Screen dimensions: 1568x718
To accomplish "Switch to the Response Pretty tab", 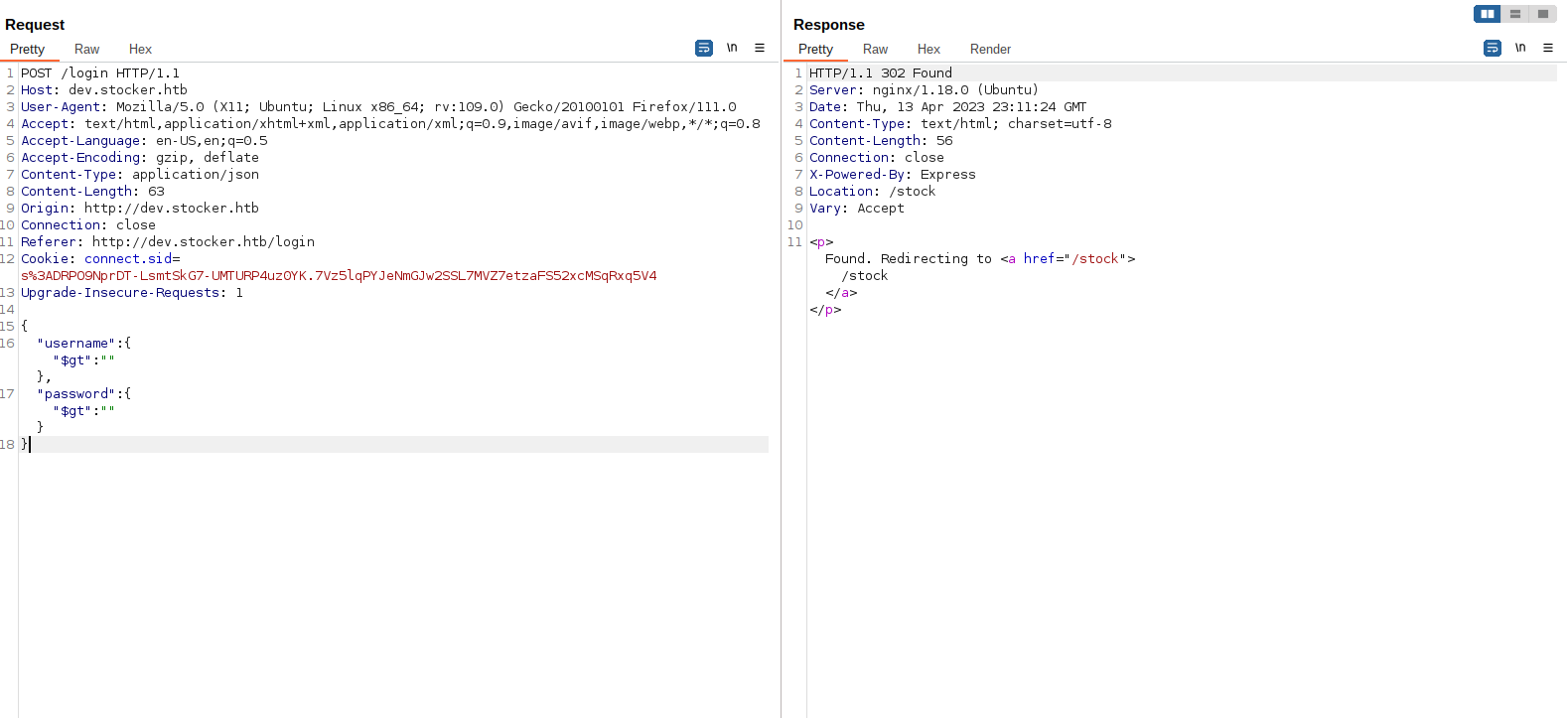I will (x=816, y=49).
